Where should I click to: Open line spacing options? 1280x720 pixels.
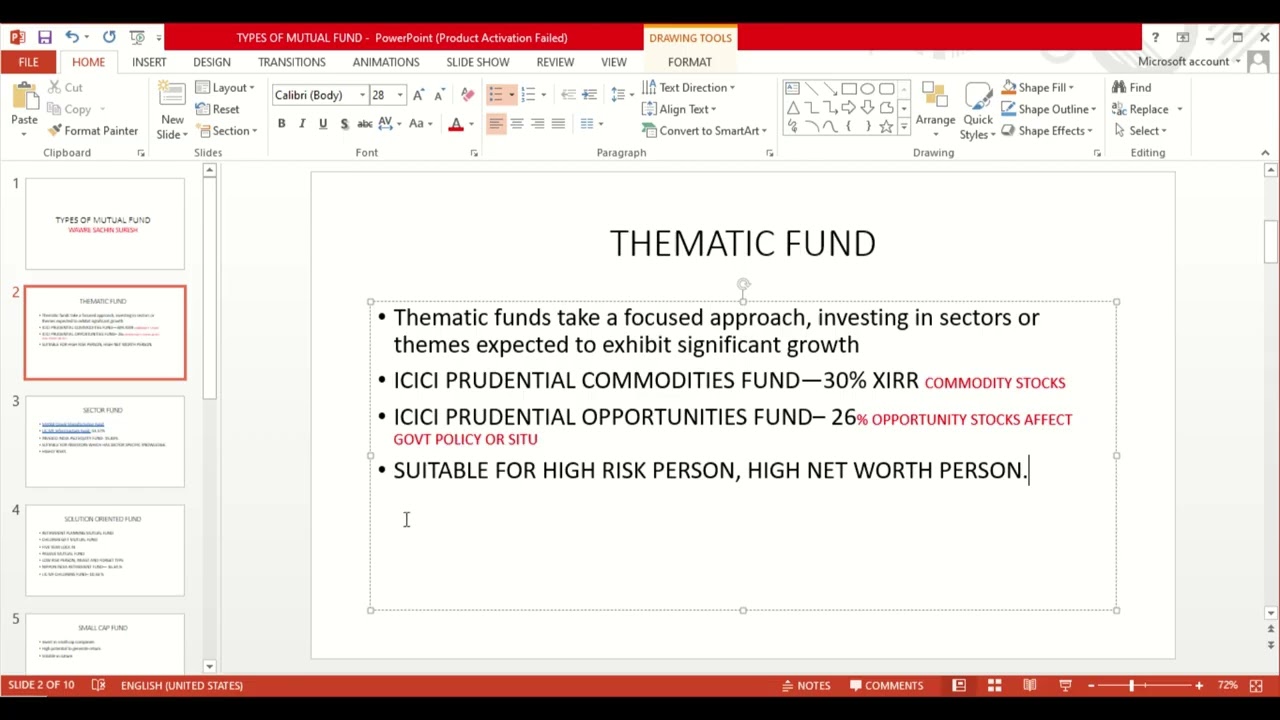pos(620,95)
